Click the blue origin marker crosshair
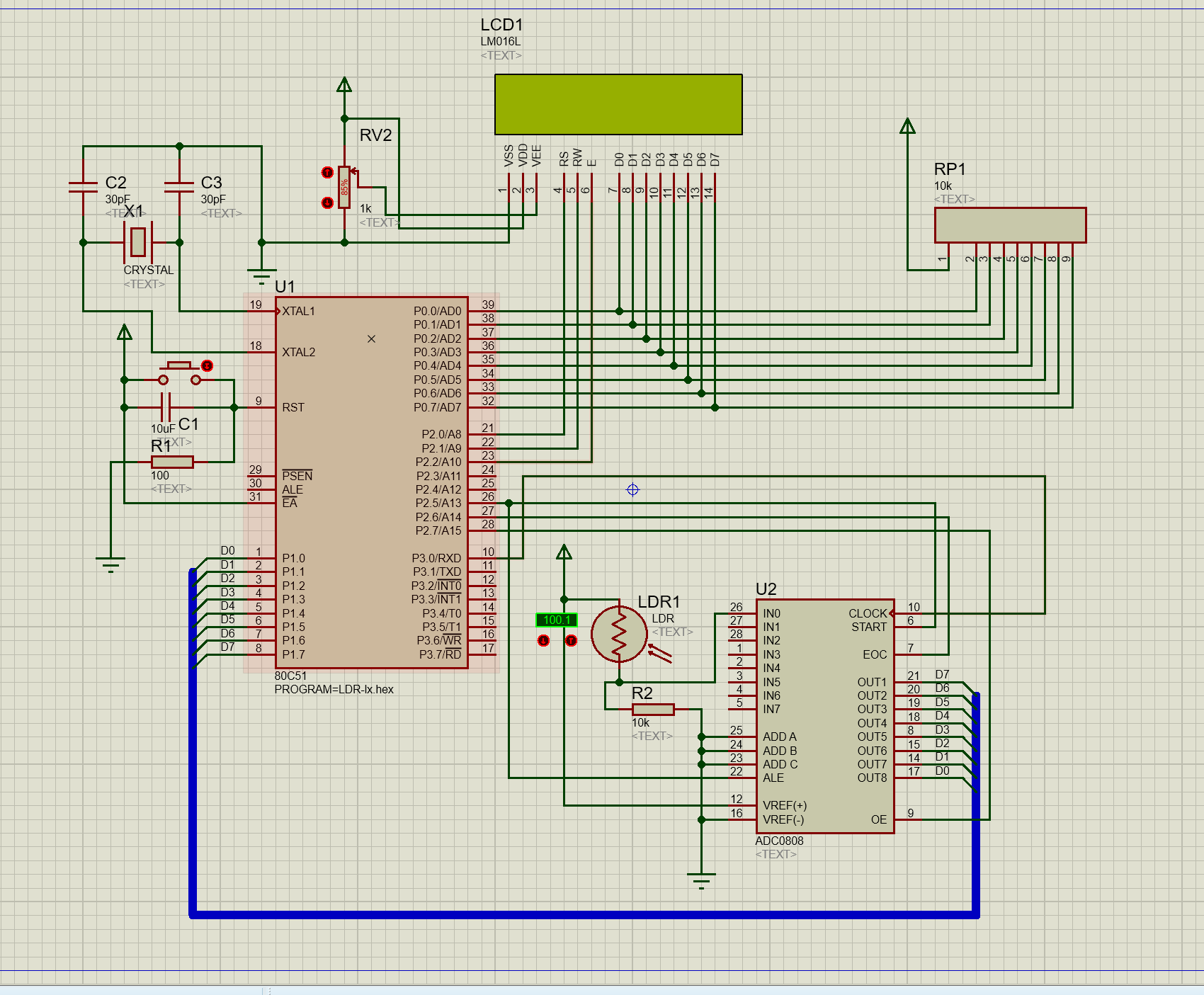Viewport: 1204px width, 995px height. click(632, 489)
